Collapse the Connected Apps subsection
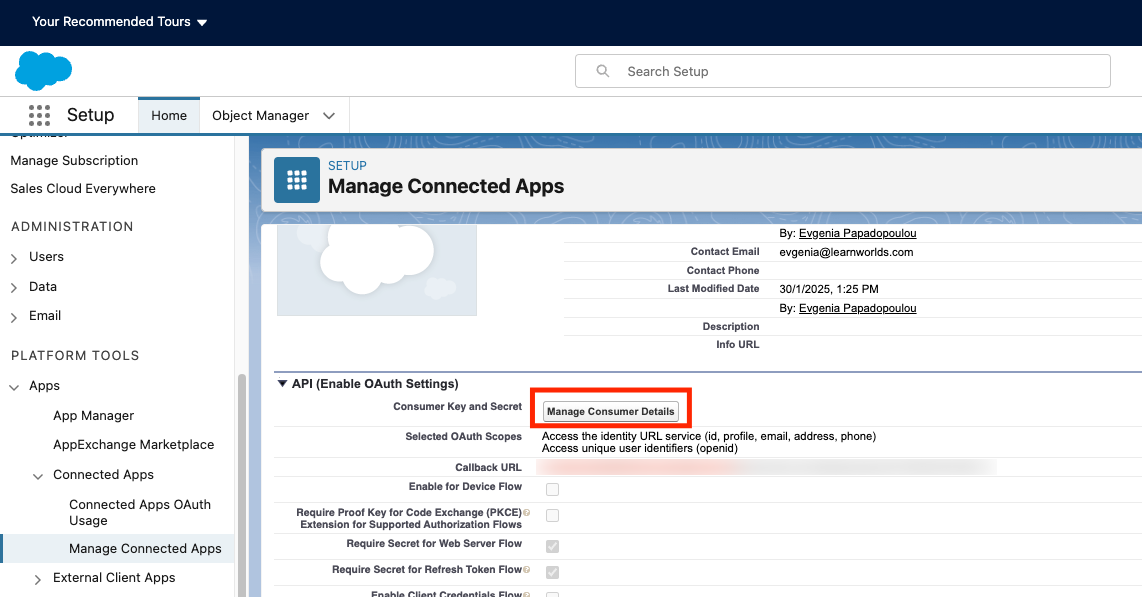Screen dimensions: 1142x597 coord(38,475)
